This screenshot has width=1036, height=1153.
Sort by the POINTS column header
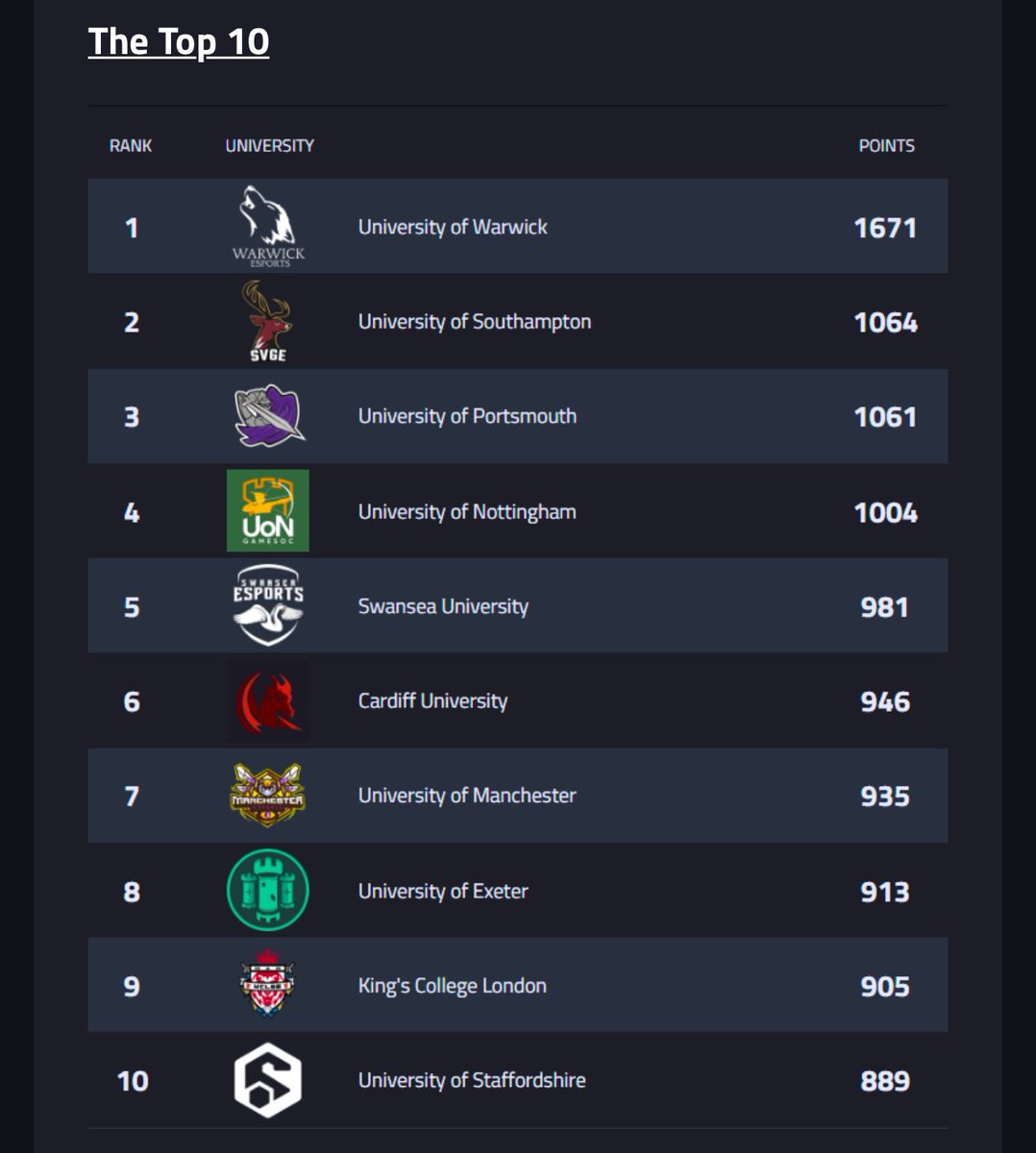click(888, 146)
